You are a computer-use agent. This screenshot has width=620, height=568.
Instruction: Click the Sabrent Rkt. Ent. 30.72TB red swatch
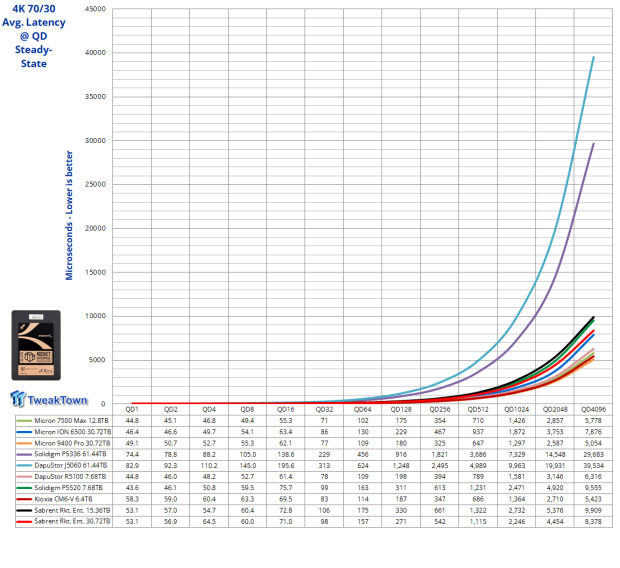pyautogui.click(x=24, y=522)
